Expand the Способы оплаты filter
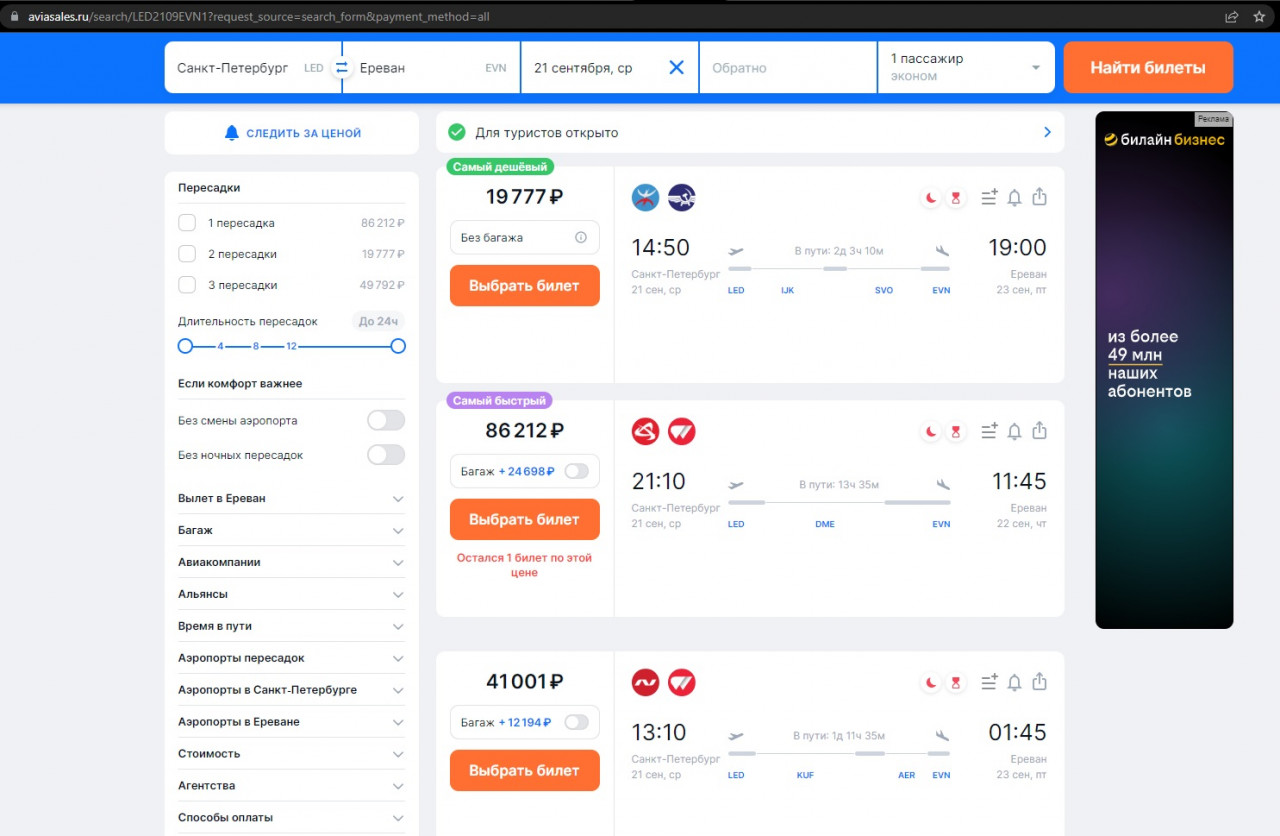The width and height of the screenshot is (1280, 836). coord(291,818)
